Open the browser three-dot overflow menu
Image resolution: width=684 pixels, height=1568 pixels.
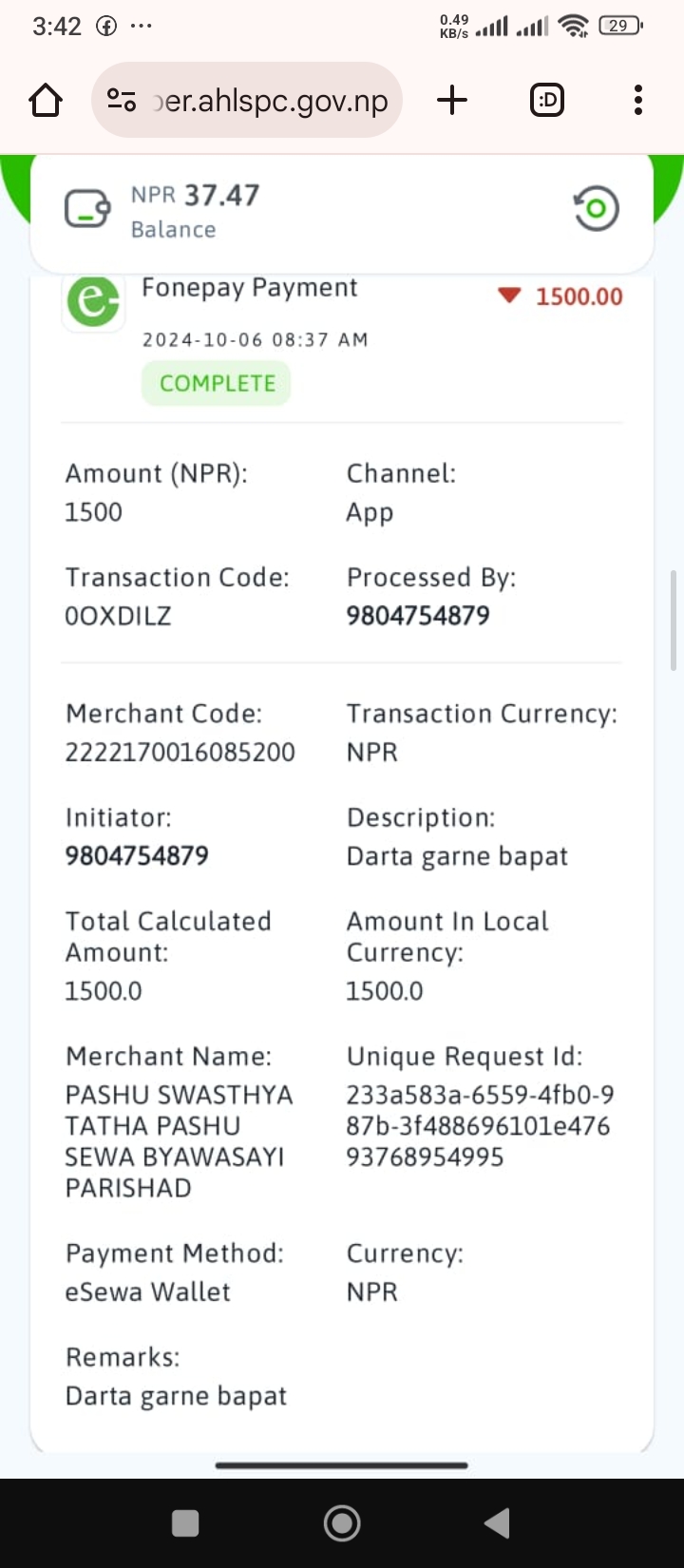point(637,100)
